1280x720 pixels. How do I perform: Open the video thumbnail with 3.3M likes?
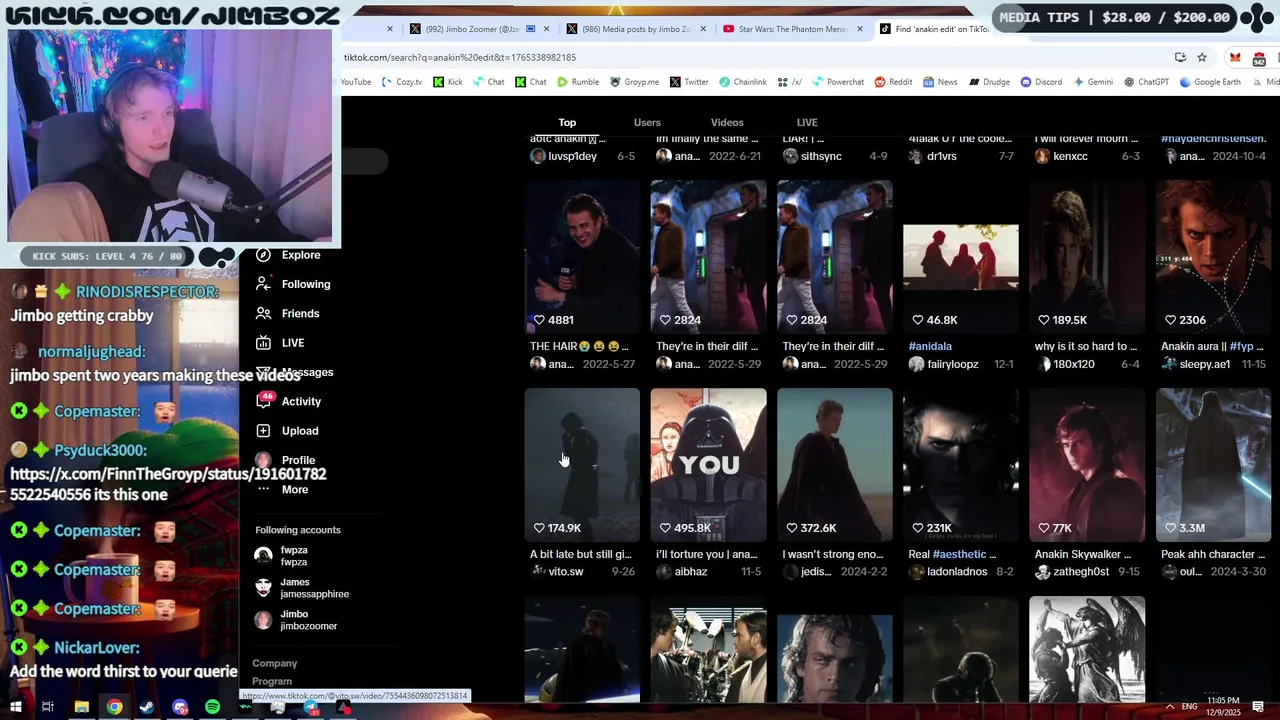(x=1213, y=464)
